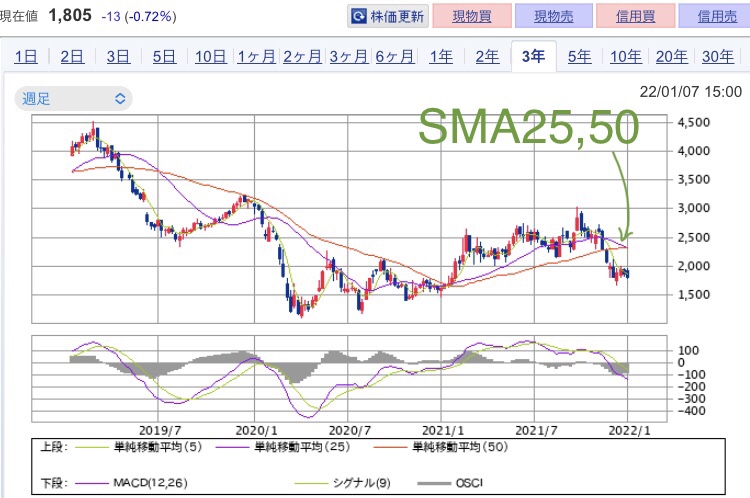Click the 4,500 price axis label
The image size is (750, 498).
pos(693,122)
